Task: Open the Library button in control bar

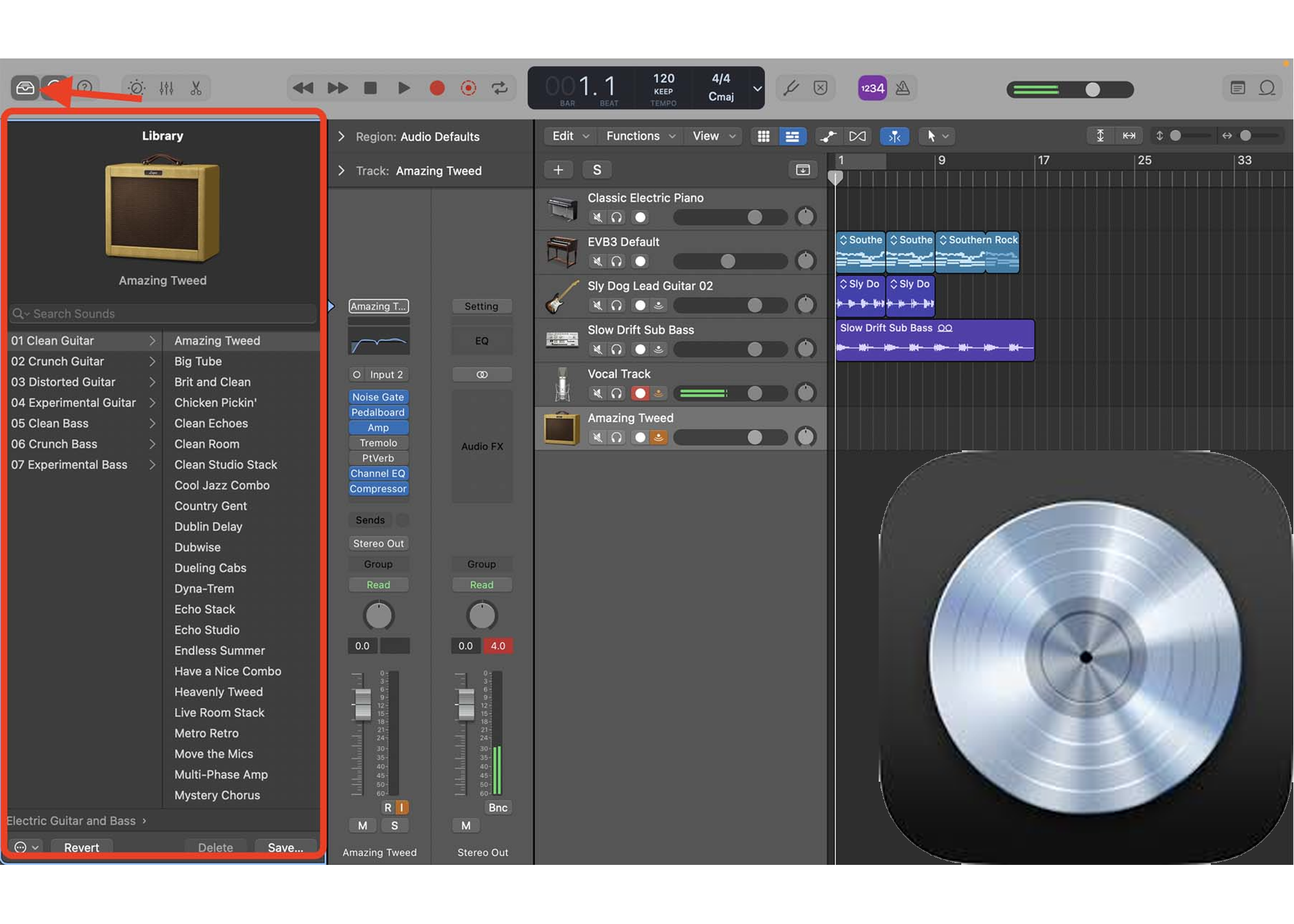Action: [x=25, y=88]
